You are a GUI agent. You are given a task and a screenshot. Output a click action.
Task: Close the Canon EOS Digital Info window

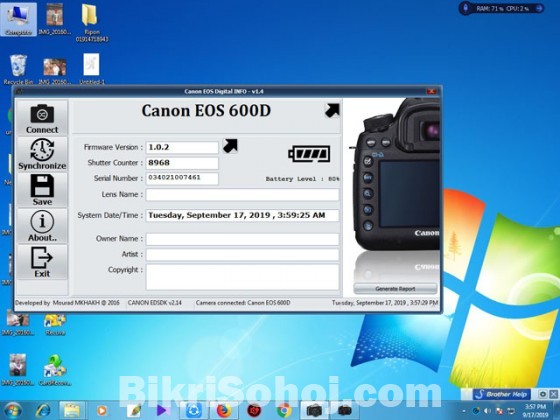(432, 91)
